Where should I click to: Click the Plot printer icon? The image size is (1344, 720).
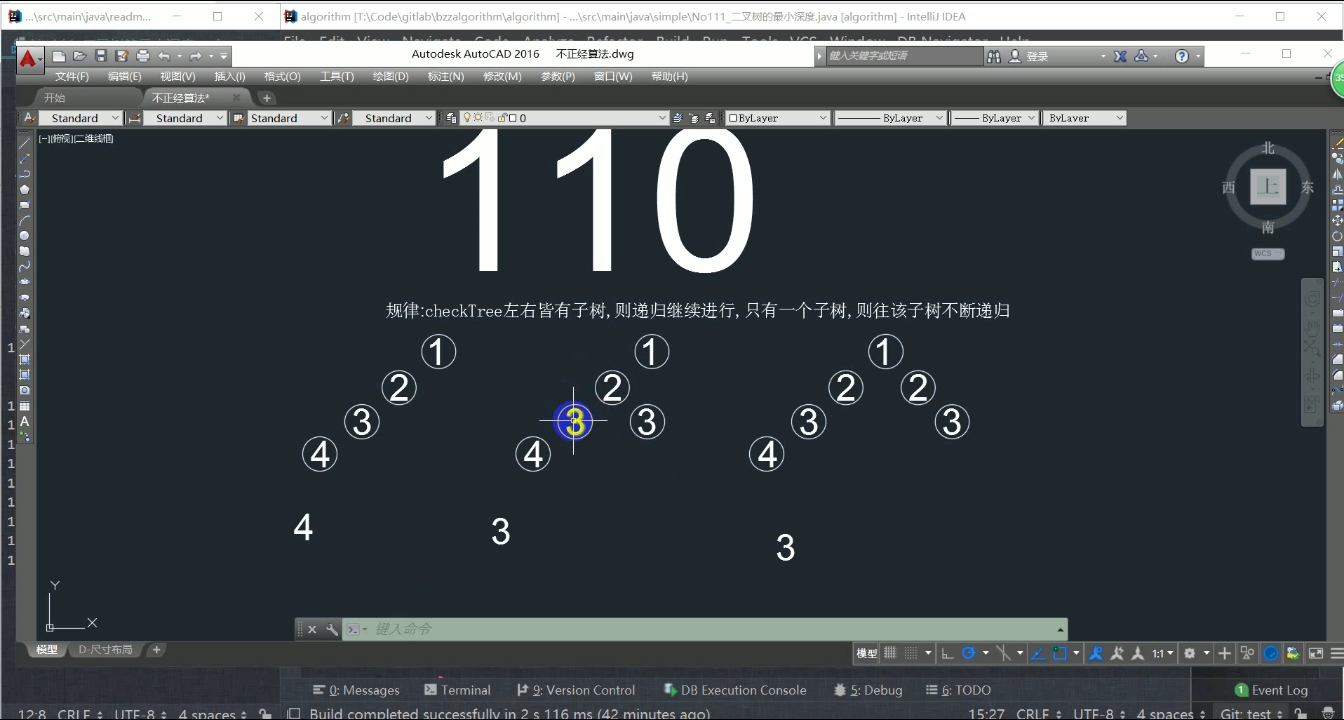(x=143, y=56)
